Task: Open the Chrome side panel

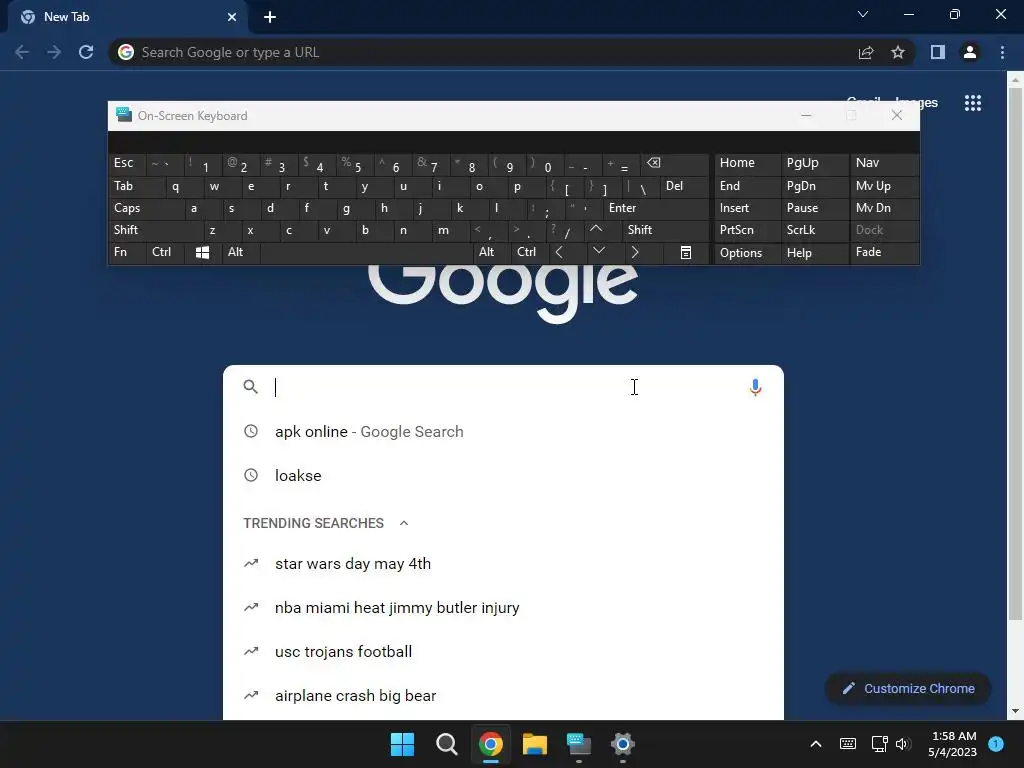Action: click(x=938, y=52)
